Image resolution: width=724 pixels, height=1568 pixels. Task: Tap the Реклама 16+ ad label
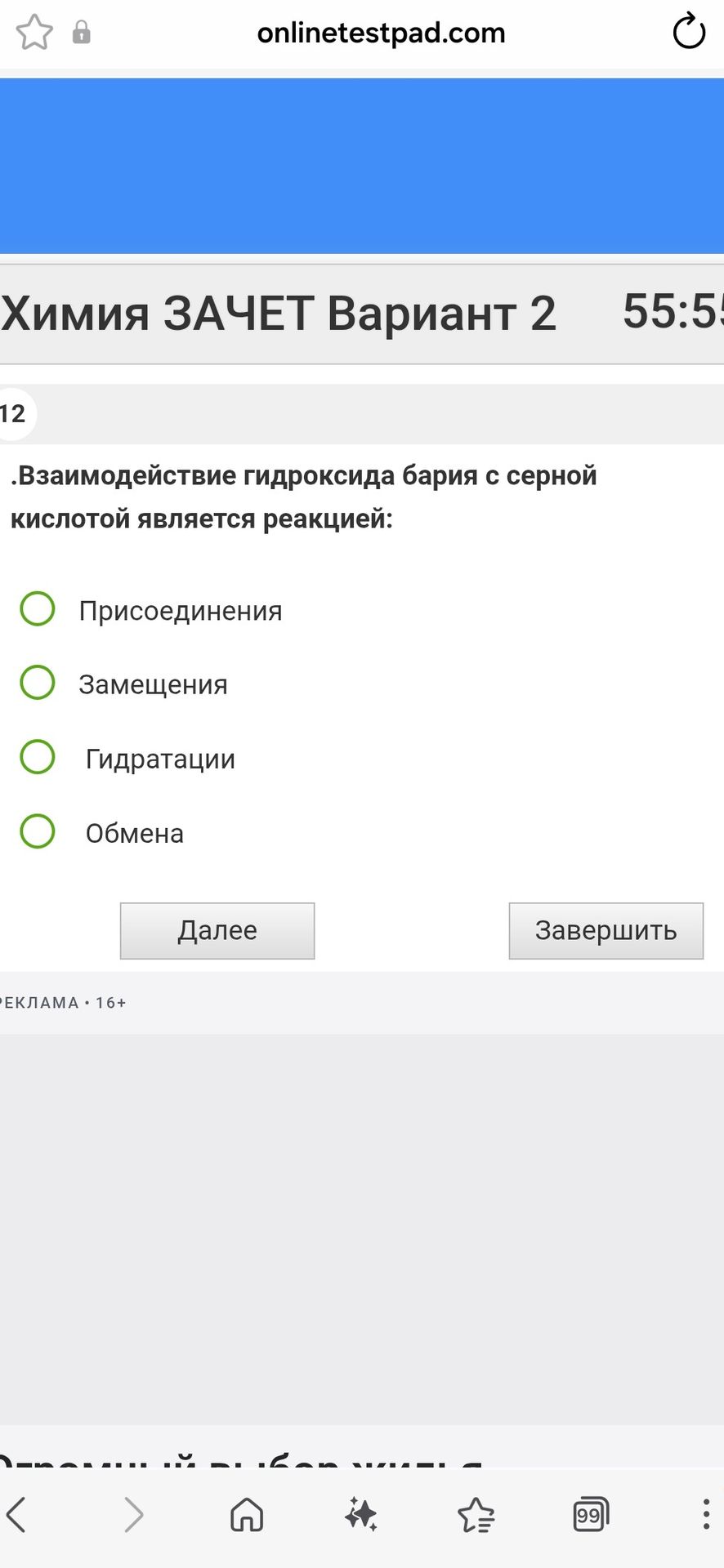click(63, 1003)
